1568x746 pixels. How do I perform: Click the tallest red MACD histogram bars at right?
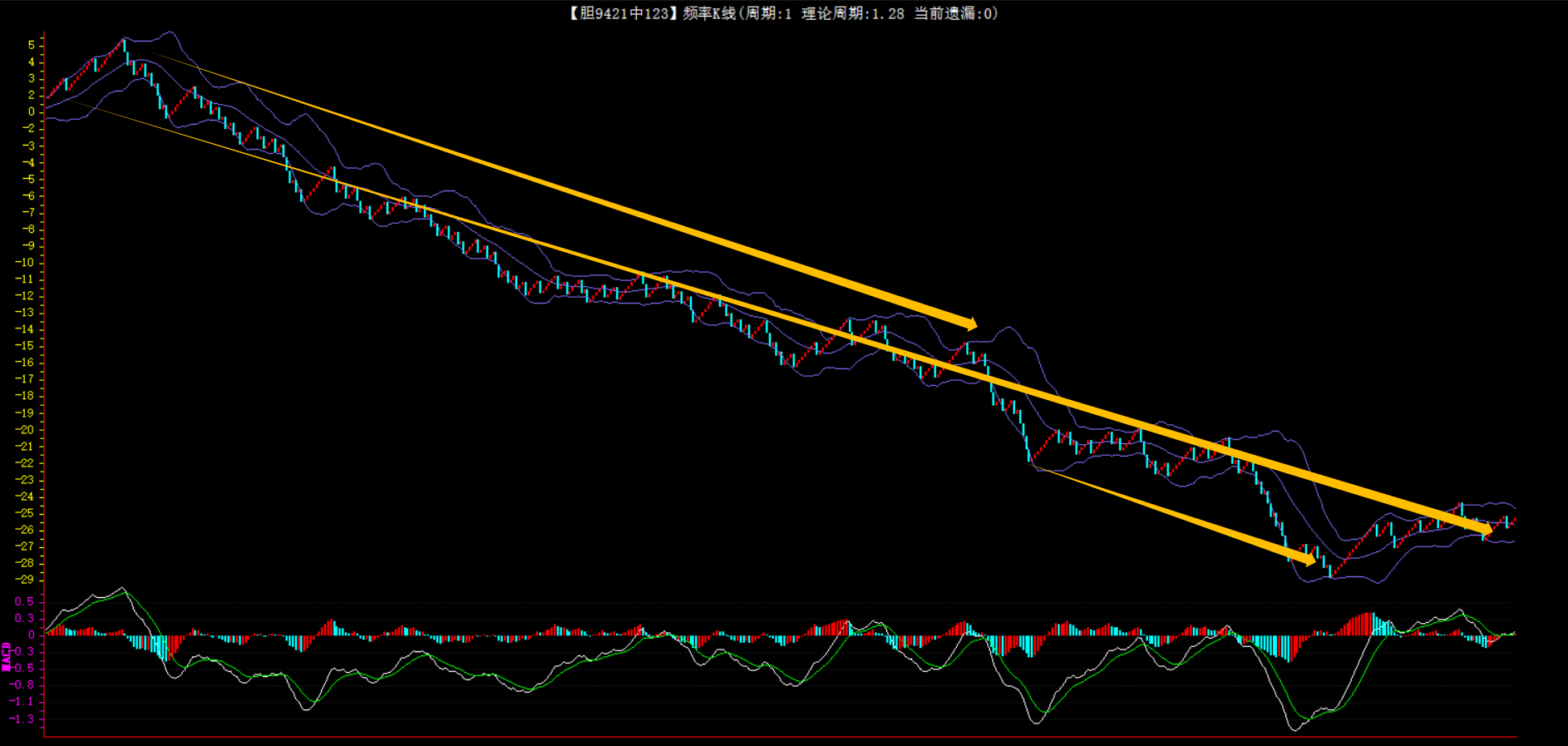1367,624
